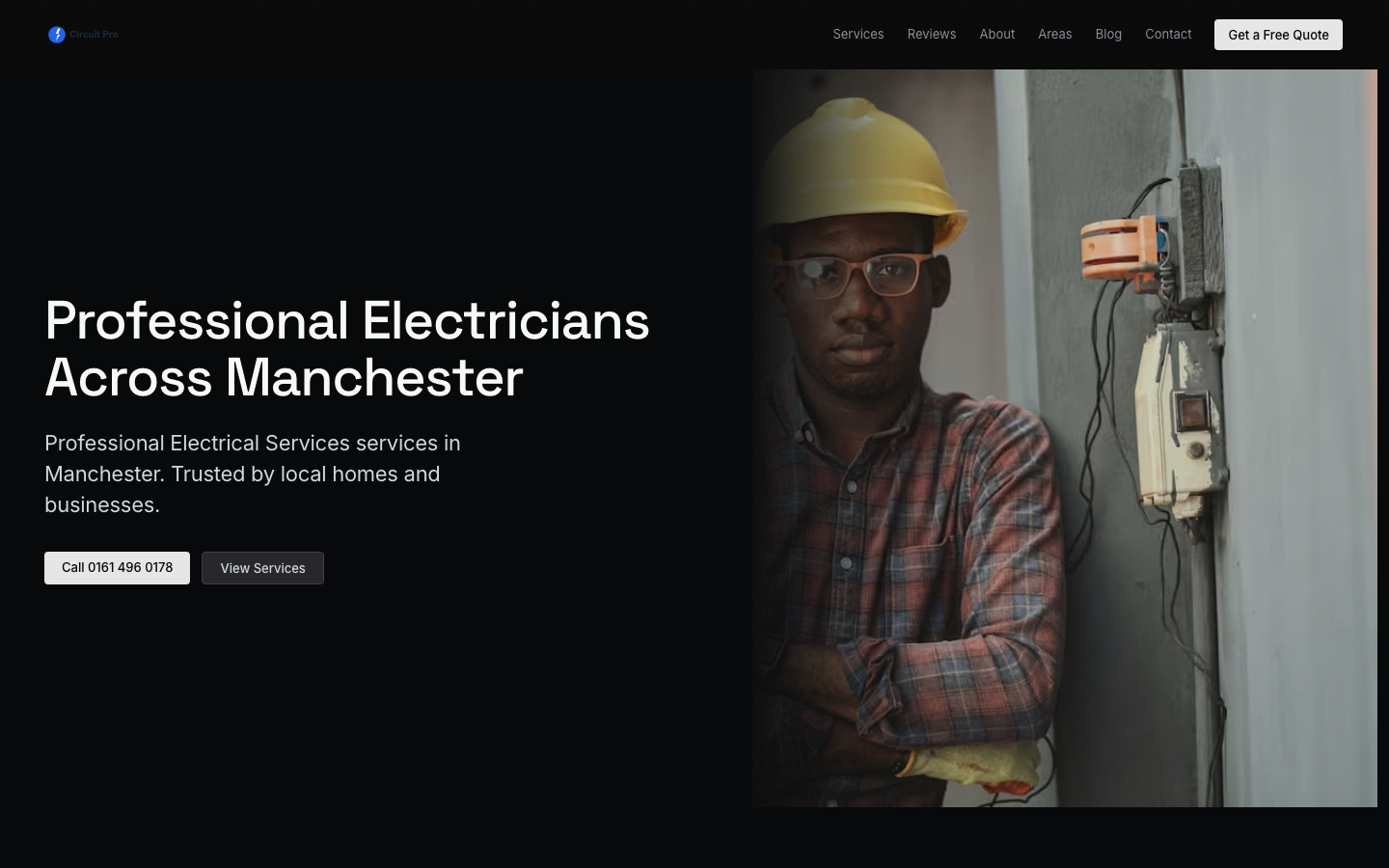Click the Circuit Pro brand name text
Screen dimensions: 1389x868
tap(94, 35)
